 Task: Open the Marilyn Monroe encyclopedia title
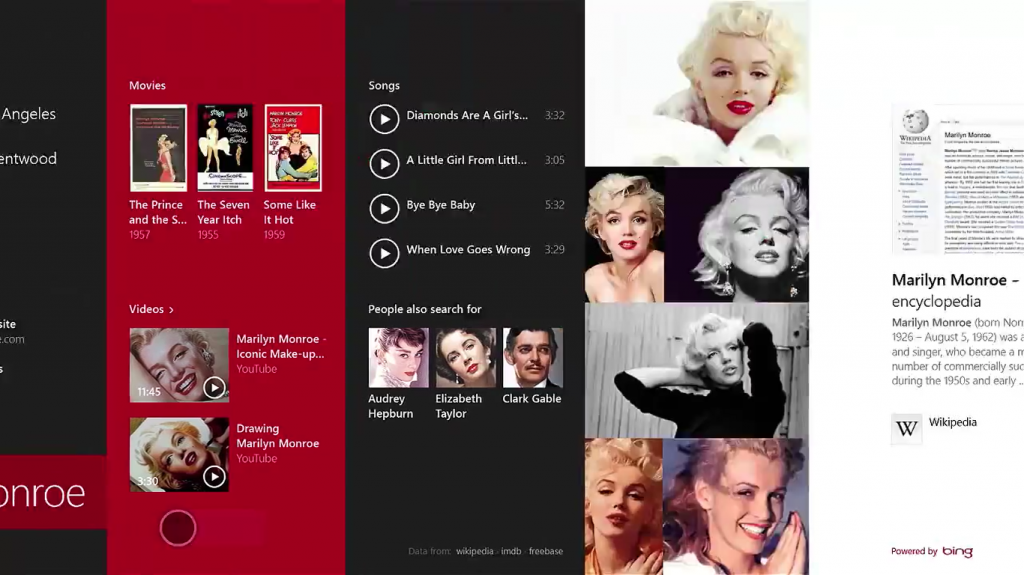(x=955, y=290)
